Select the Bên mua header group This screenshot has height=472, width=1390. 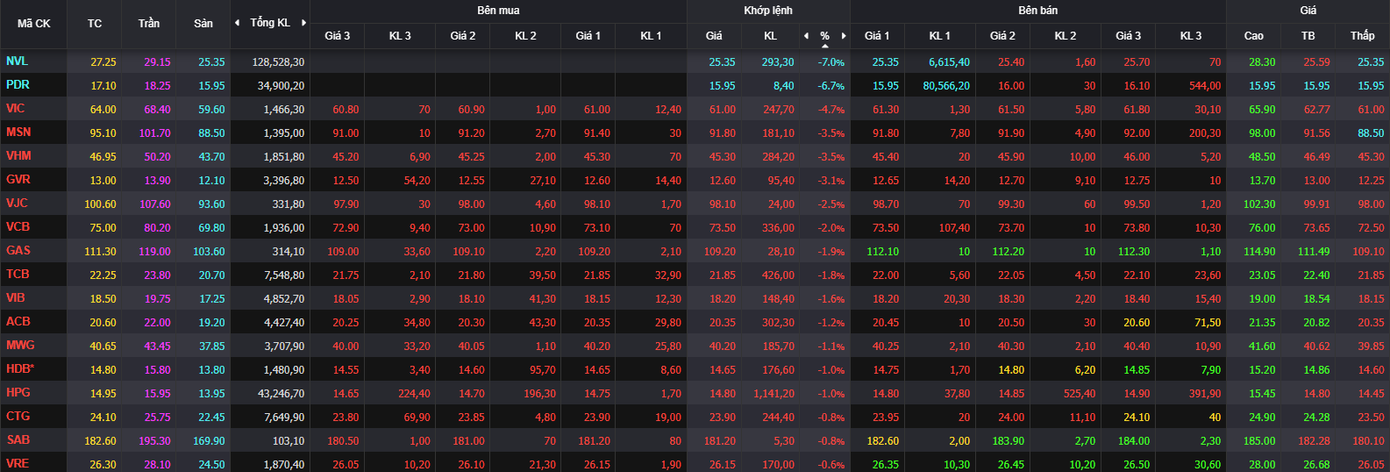[498, 11]
